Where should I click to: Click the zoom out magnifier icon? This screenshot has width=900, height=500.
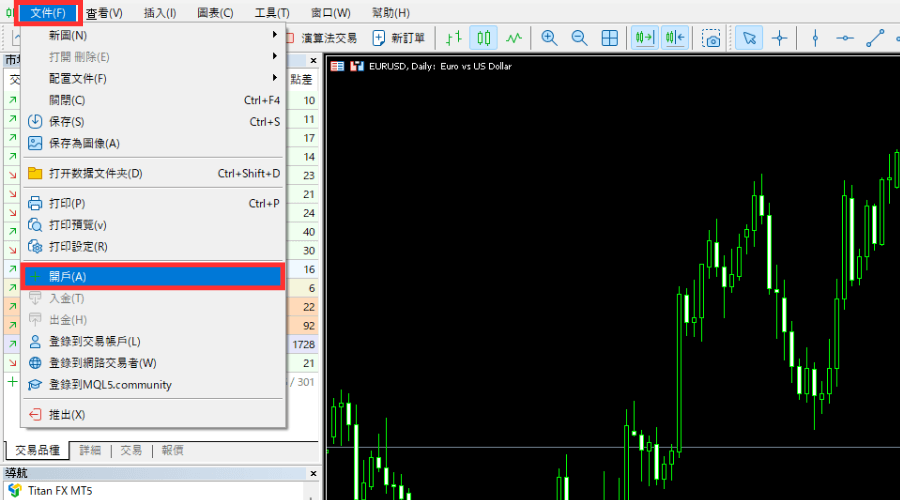(x=579, y=38)
